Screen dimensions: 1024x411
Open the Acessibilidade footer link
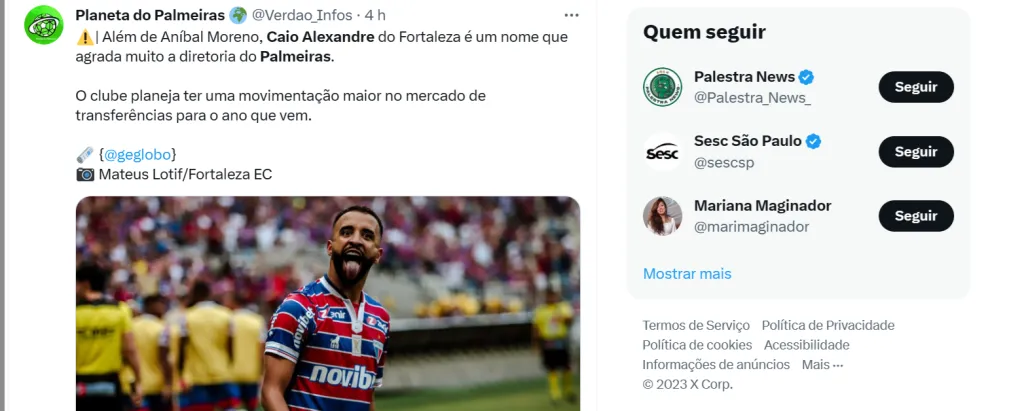(807, 345)
